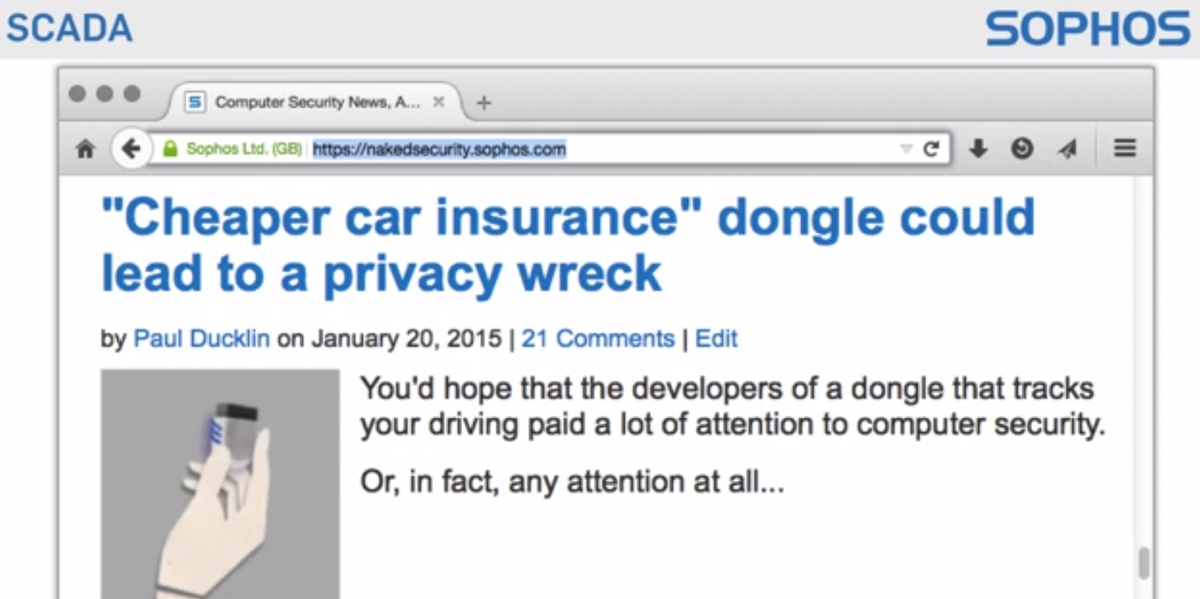Click the middle minimize window button
This screenshot has width=1200, height=599.
coord(105,93)
